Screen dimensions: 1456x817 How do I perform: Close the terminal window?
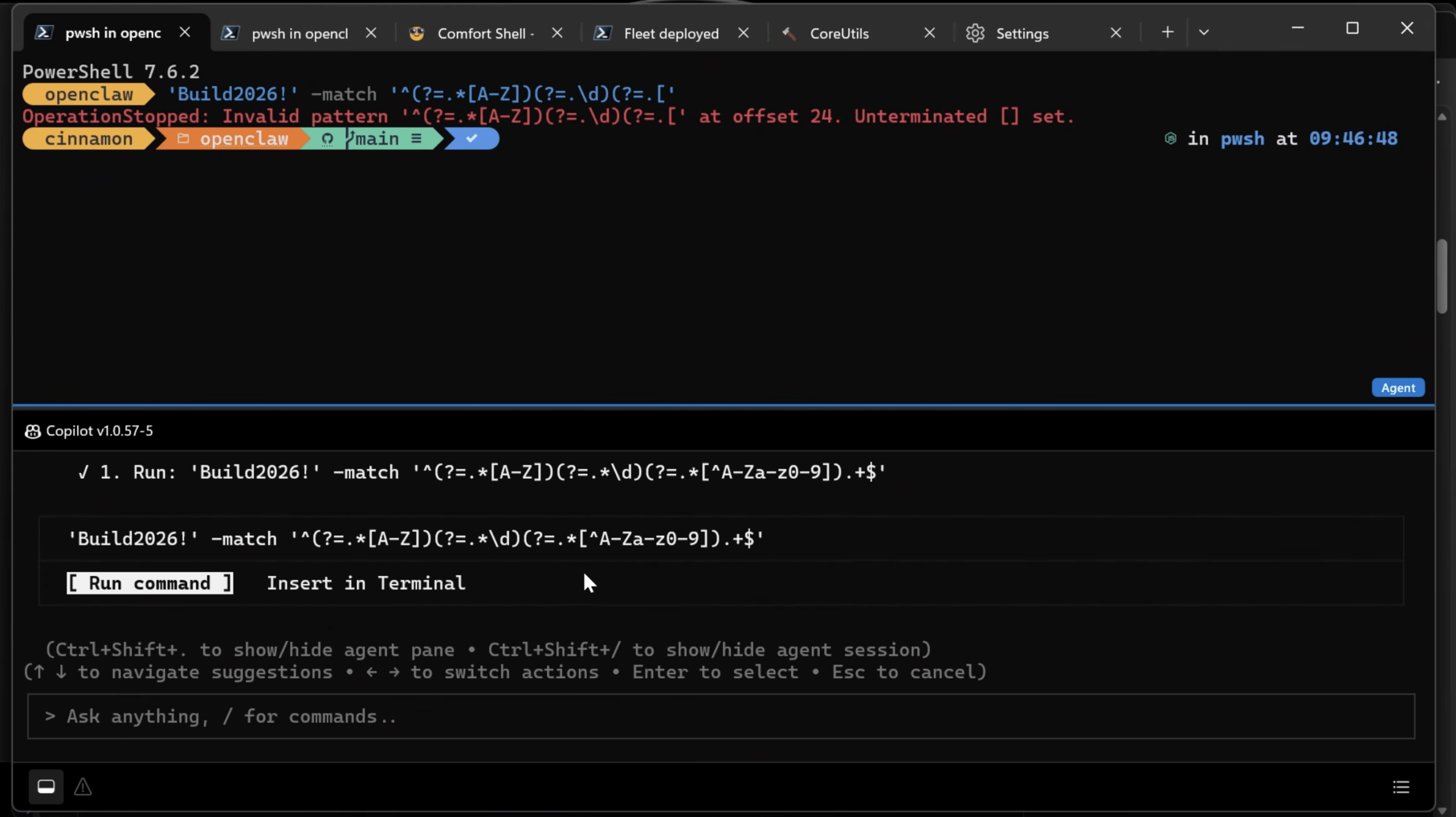1407,29
